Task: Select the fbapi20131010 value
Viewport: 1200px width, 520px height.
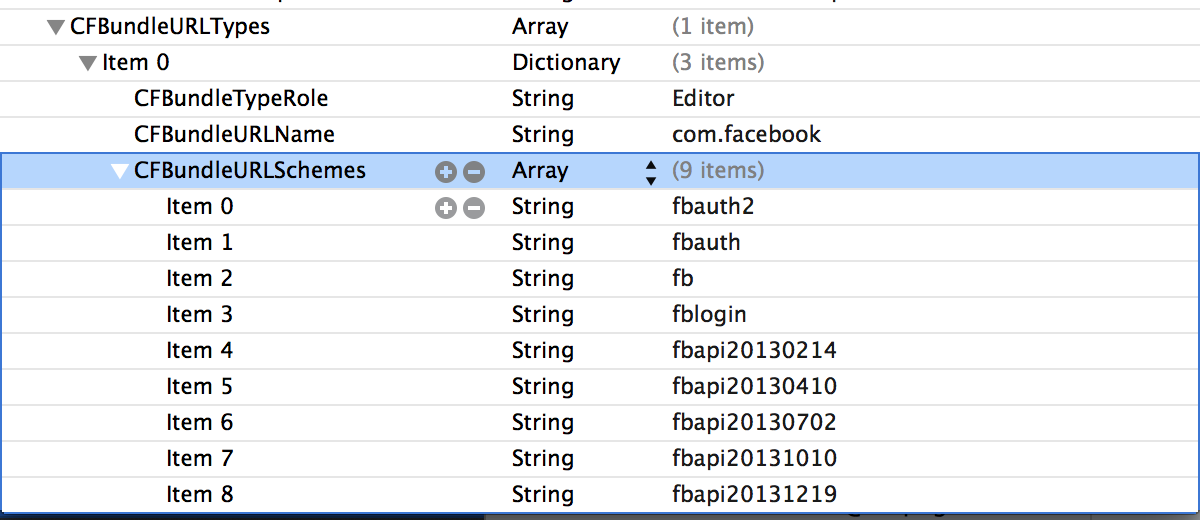Action: tap(754, 458)
